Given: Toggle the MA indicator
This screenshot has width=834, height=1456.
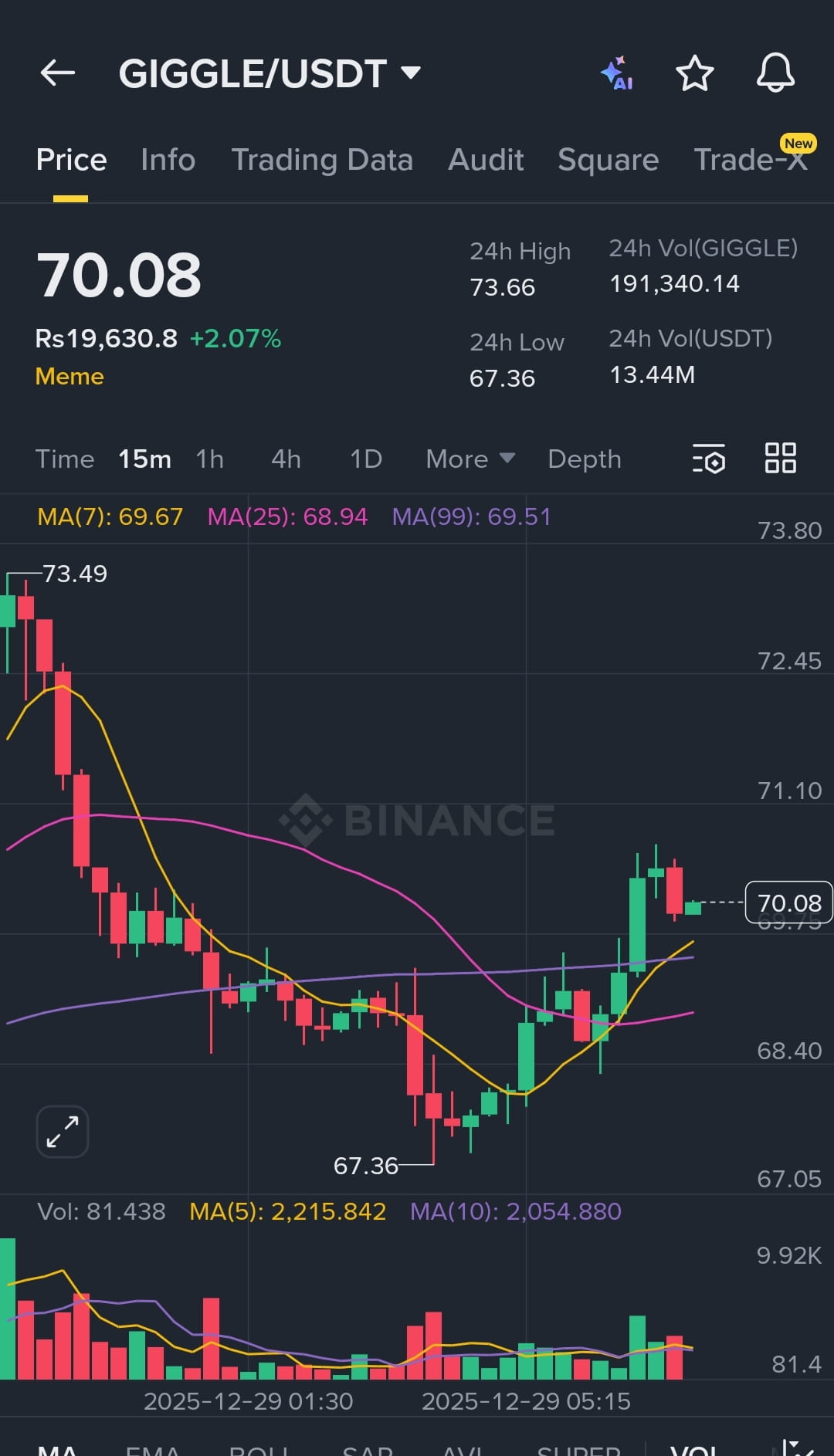Looking at the screenshot, I should coord(58,1450).
